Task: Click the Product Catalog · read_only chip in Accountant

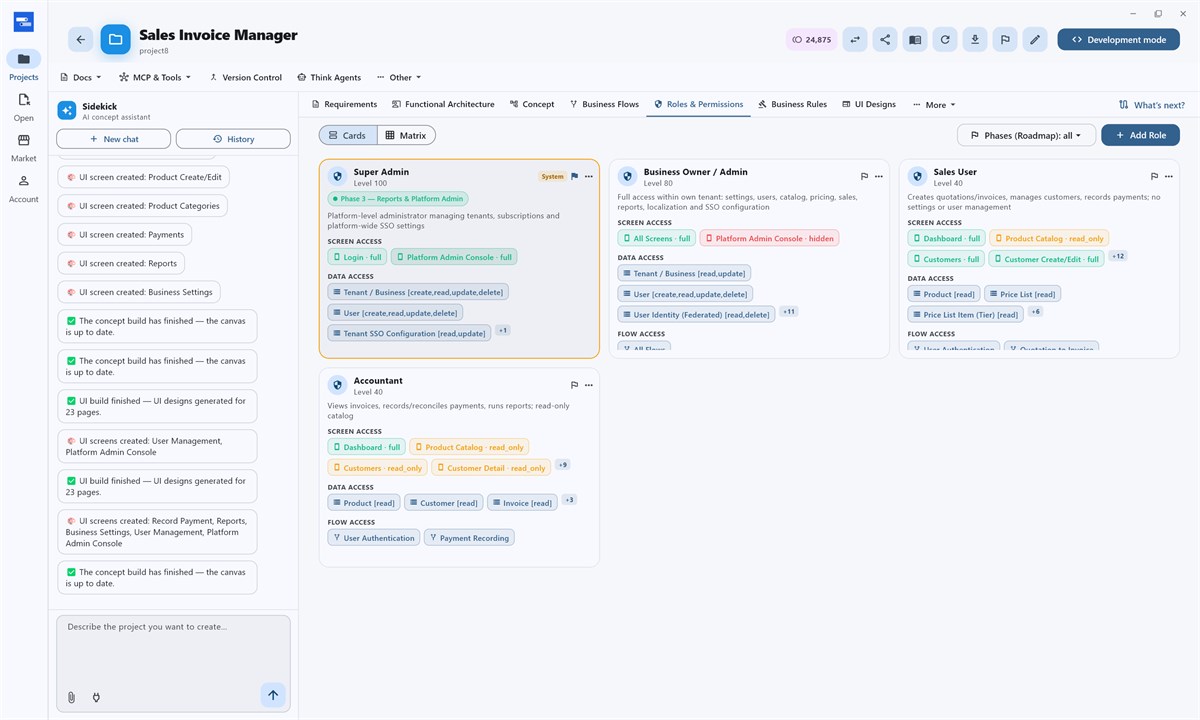Action: point(469,447)
